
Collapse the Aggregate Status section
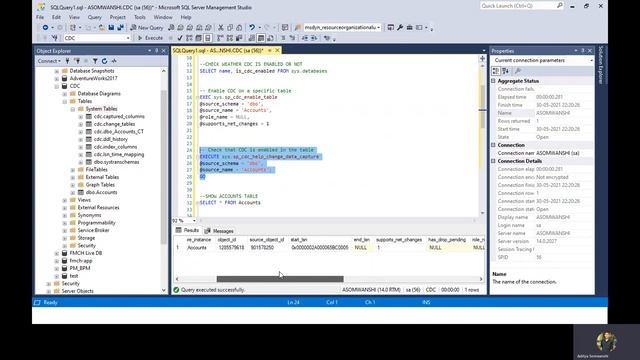tap(493, 81)
